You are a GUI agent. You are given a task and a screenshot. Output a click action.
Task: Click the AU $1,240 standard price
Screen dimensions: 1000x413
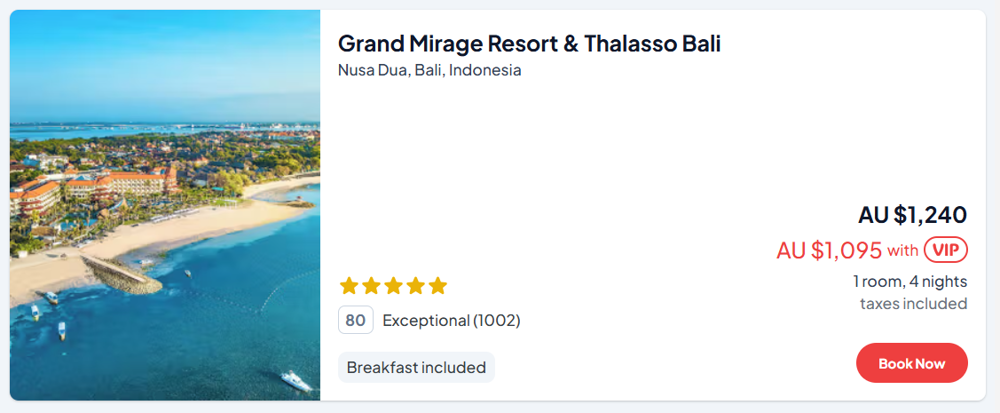pos(912,215)
